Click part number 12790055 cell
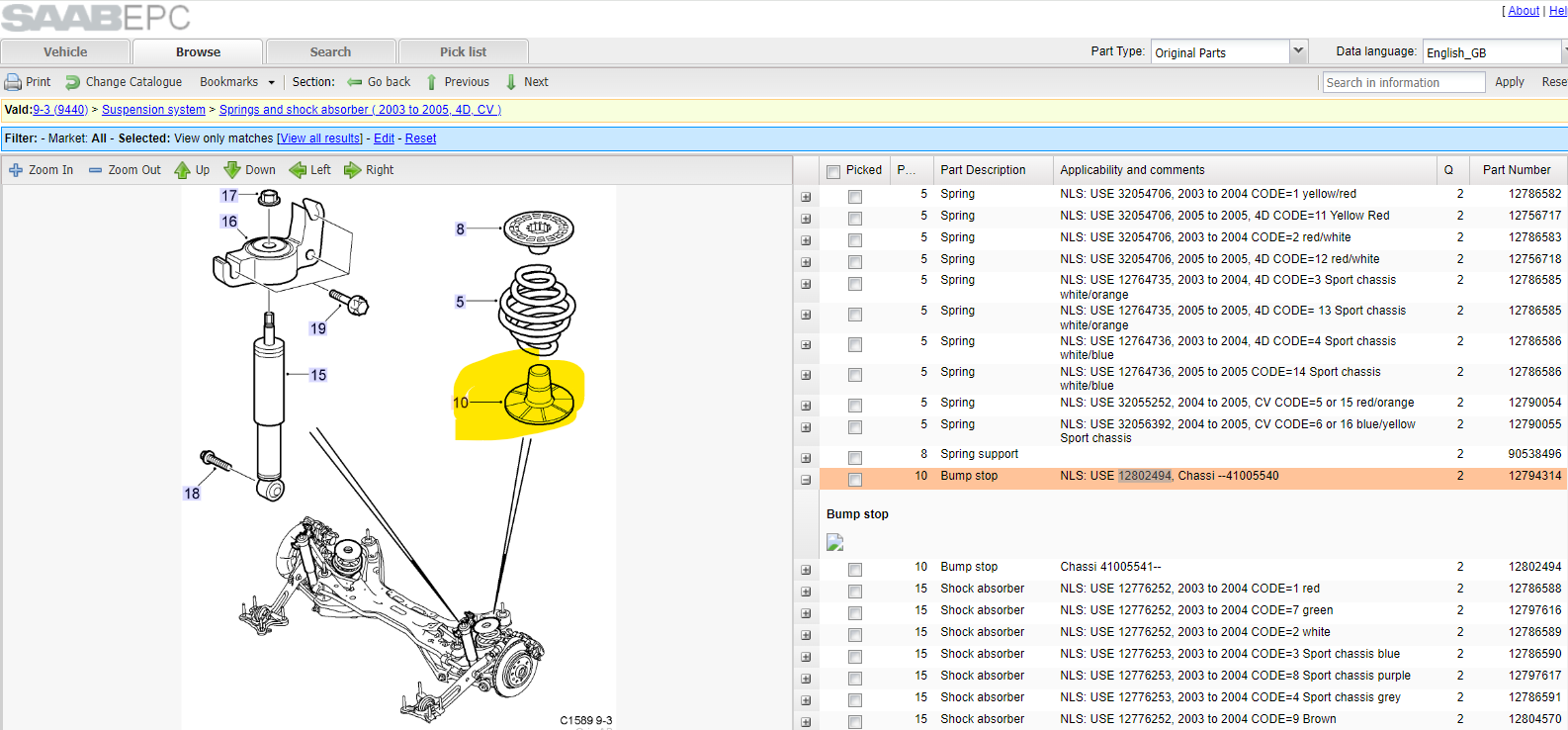Screen dimensions: 1568x730 pyautogui.click(x=1534, y=424)
